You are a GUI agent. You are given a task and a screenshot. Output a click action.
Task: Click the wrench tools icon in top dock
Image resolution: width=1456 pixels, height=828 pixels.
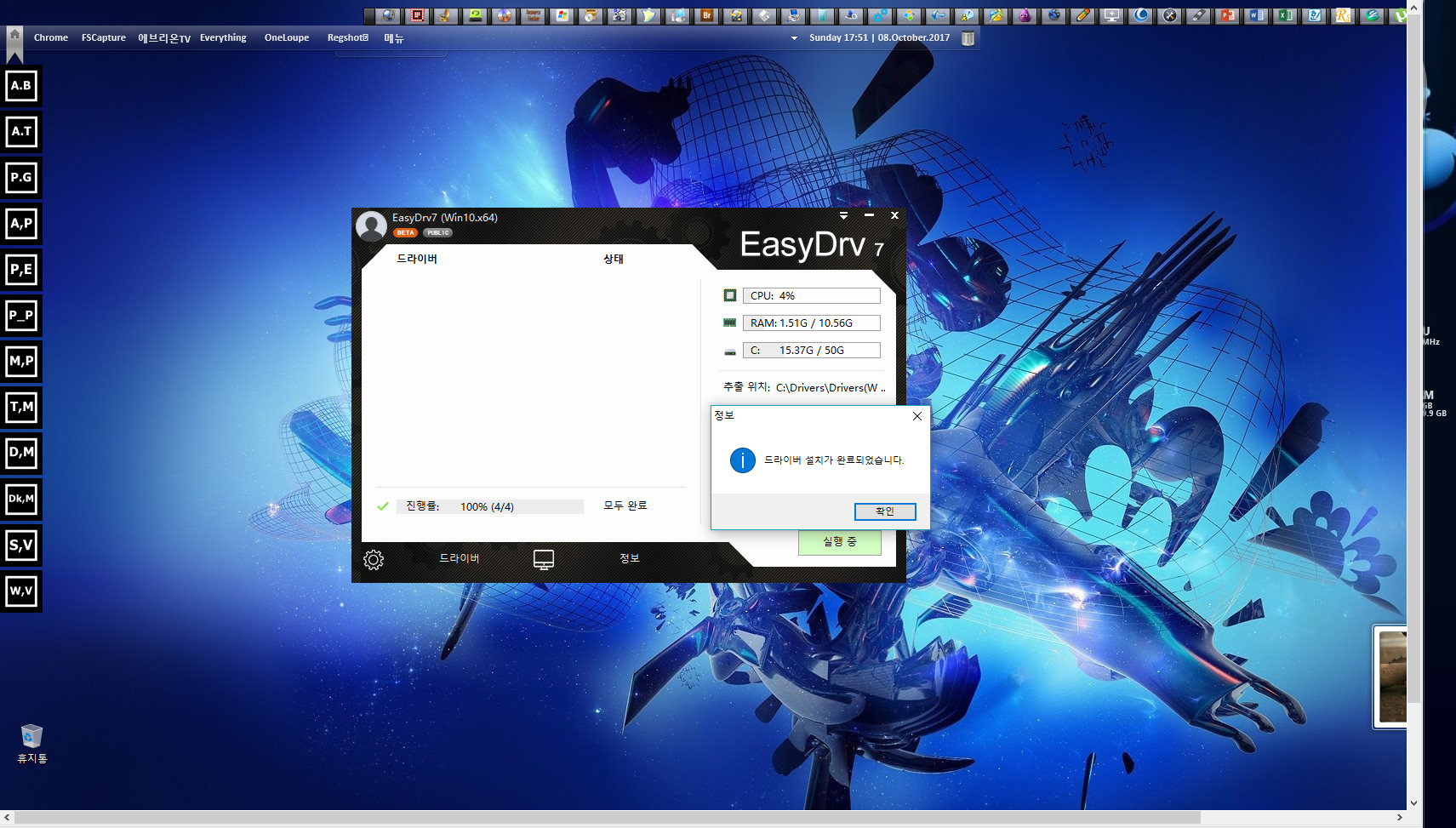pyautogui.click(x=1169, y=15)
